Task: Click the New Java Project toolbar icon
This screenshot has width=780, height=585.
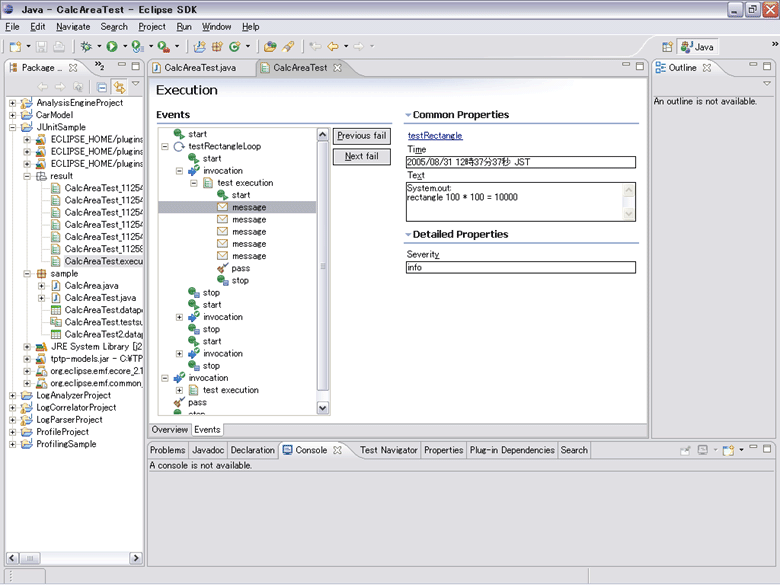Action: point(199,47)
